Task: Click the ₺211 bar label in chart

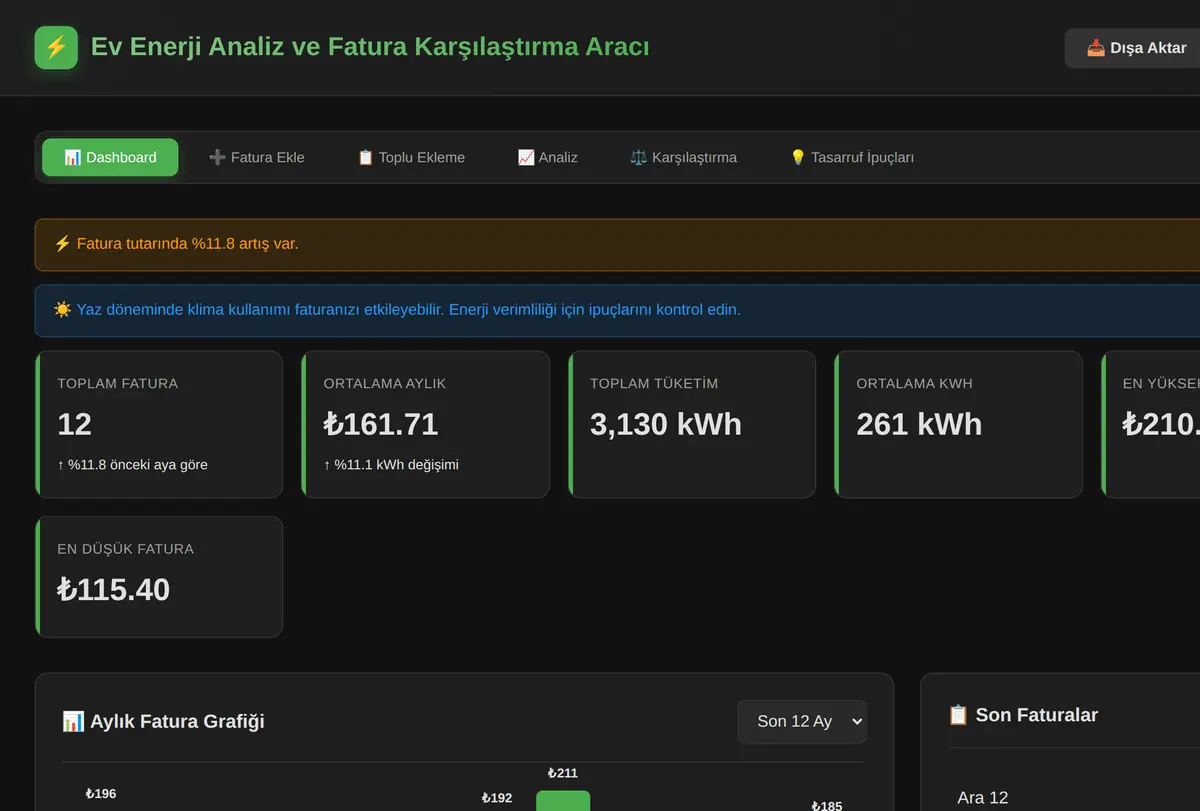Action: pos(563,773)
